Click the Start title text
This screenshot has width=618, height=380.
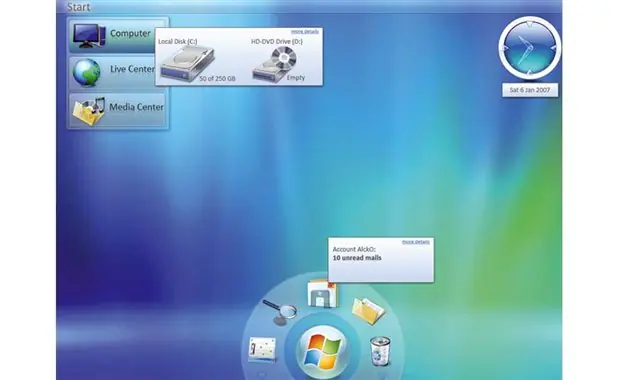[78, 7]
